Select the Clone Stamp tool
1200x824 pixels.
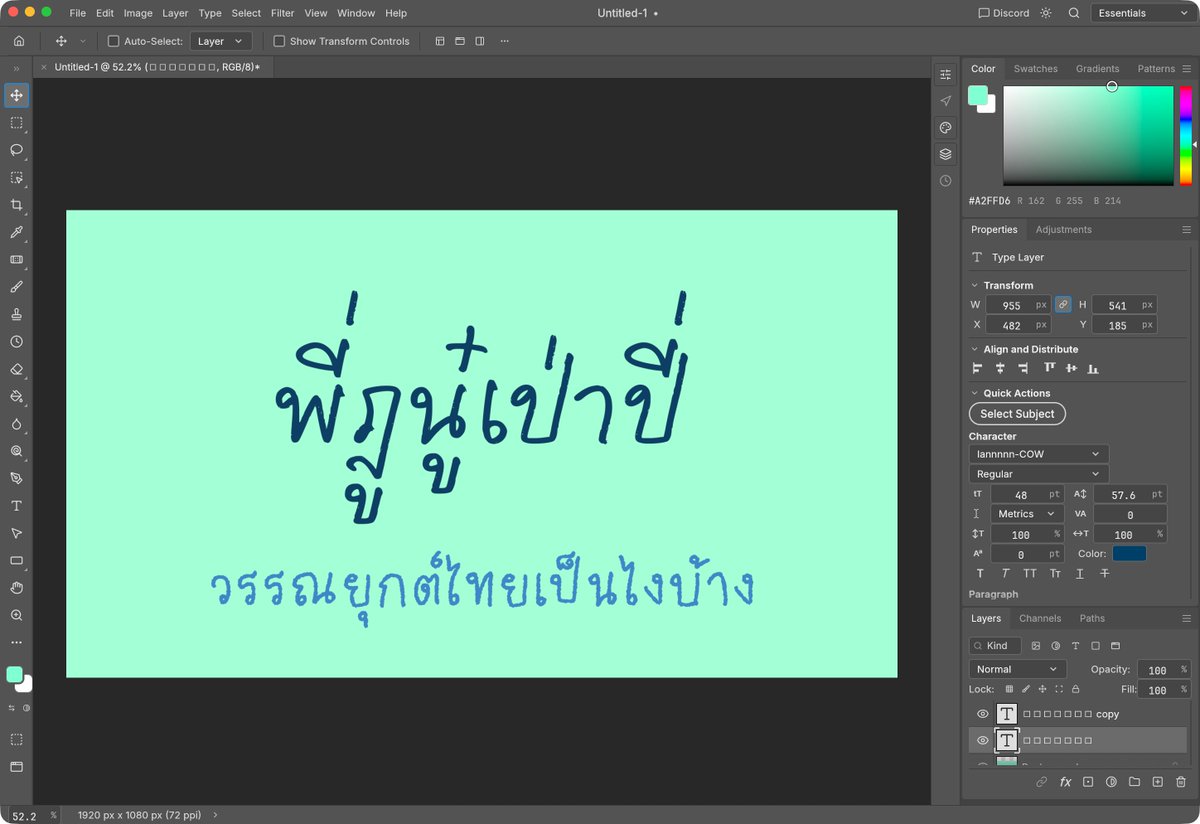[x=16, y=314]
